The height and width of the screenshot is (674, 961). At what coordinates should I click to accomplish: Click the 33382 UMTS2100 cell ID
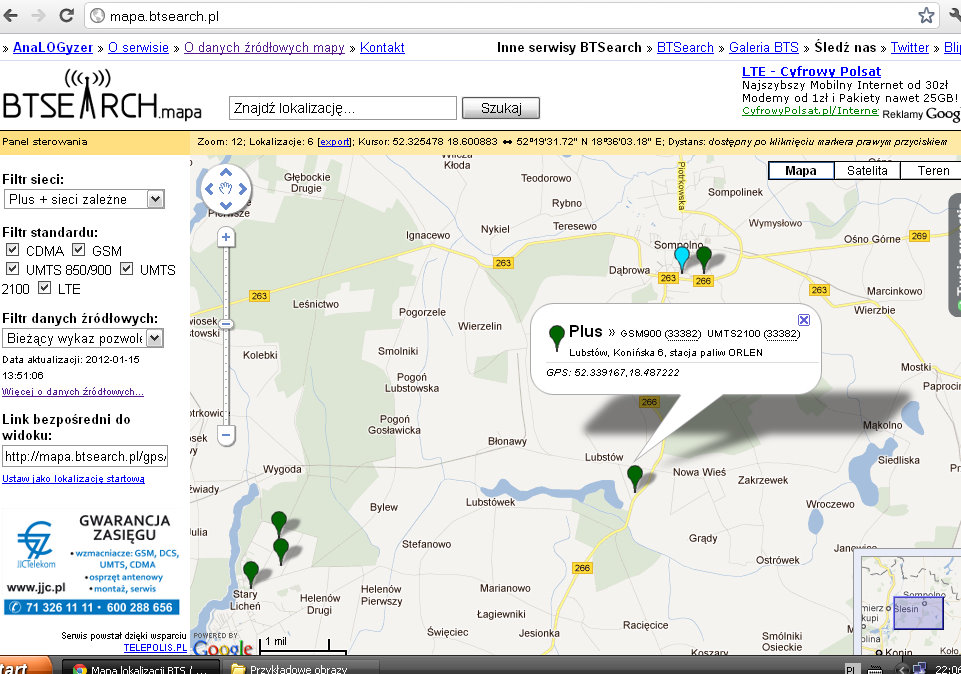782,334
